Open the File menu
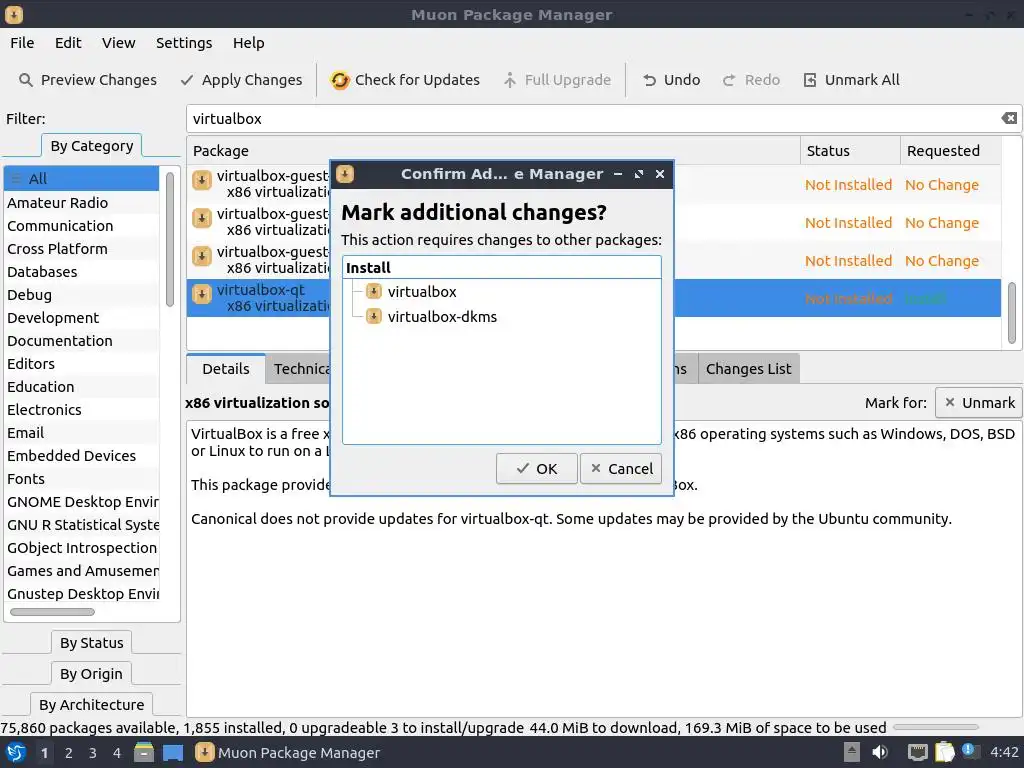This screenshot has height=768, width=1024. point(22,43)
